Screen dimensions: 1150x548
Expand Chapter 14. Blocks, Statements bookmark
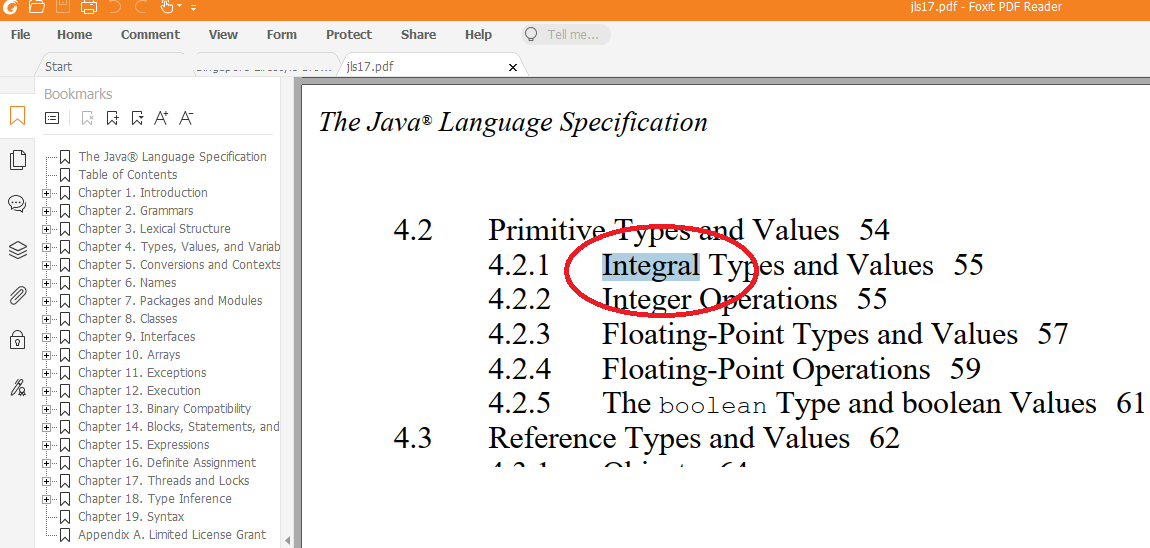pos(47,427)
